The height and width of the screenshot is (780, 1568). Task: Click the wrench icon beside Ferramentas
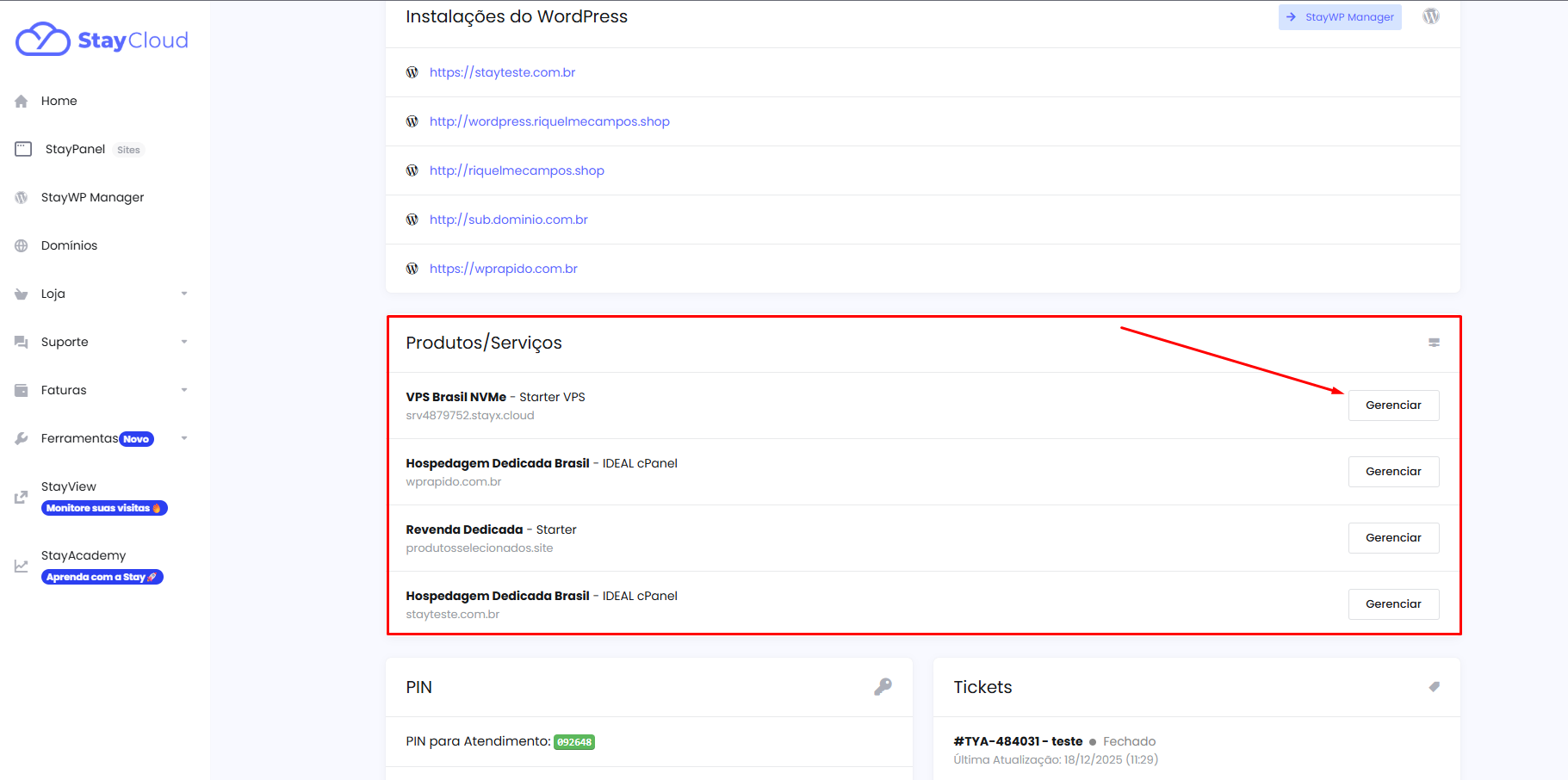tap(21, 437)
